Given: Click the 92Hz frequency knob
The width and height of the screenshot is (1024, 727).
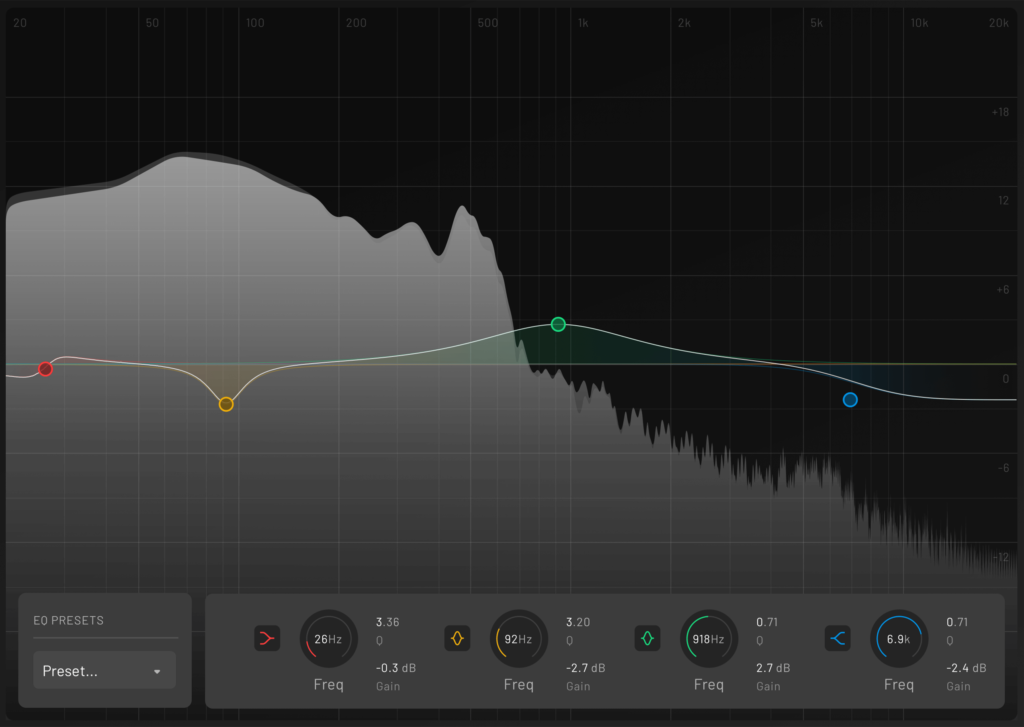Looking at the screenshot, I should (519, 639).
